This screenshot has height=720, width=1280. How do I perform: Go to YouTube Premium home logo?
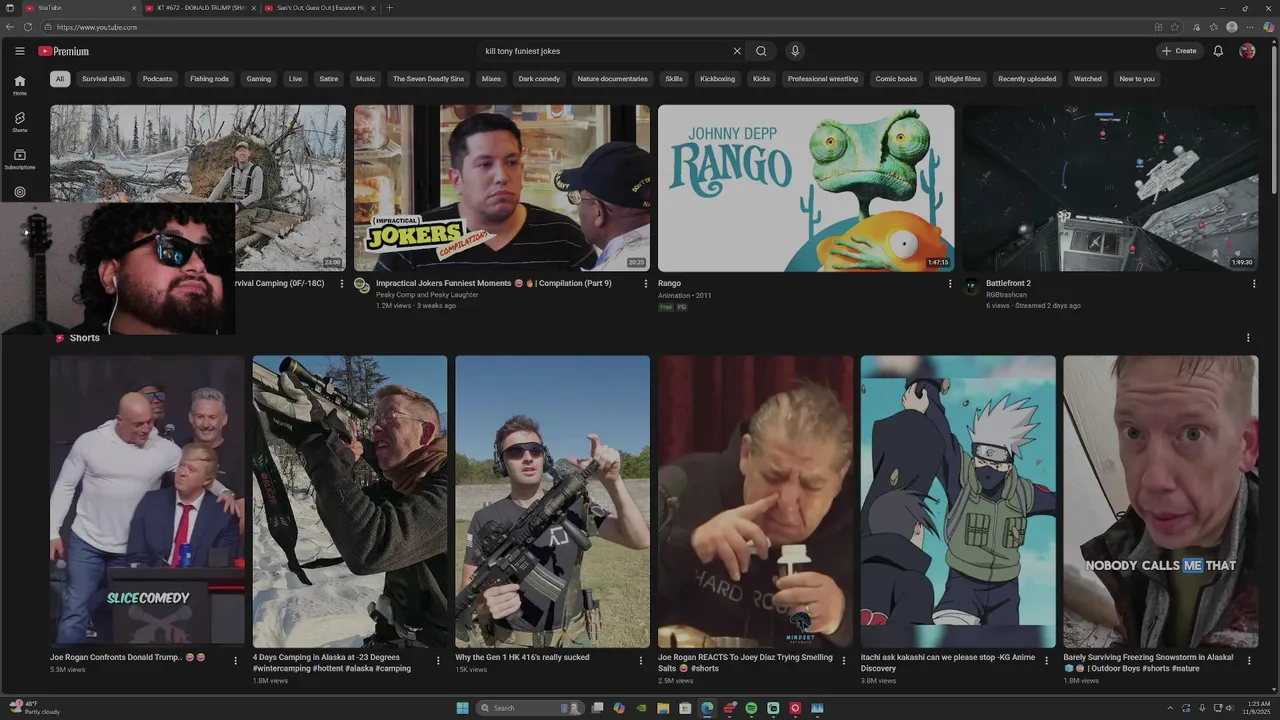[x=64, y=51]
